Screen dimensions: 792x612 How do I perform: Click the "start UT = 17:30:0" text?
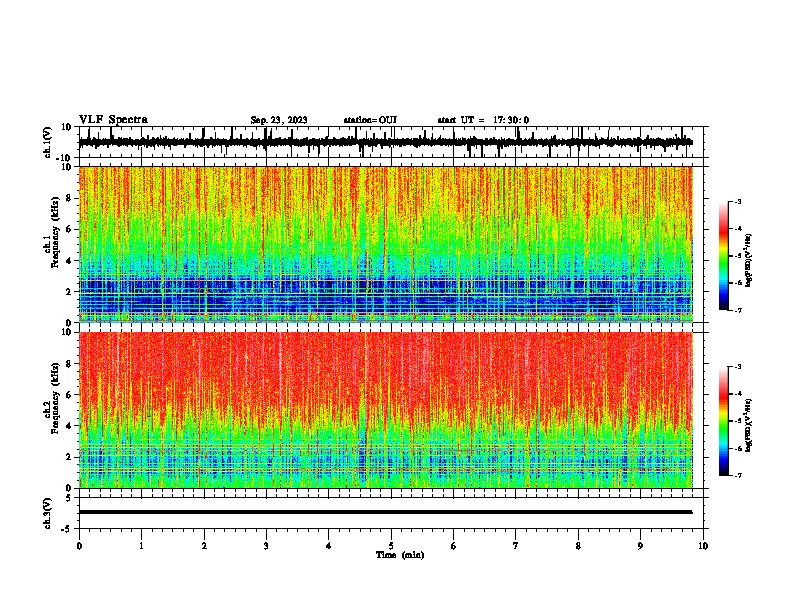click(483, 120)
